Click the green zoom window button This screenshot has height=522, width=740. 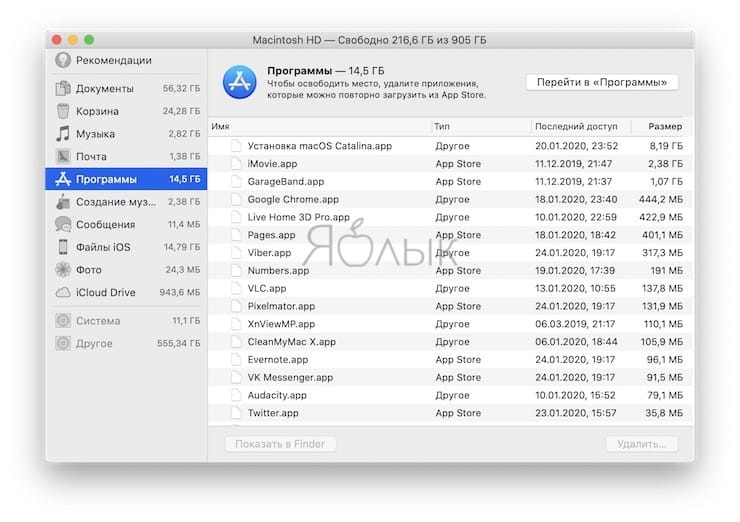coord(89,40)
